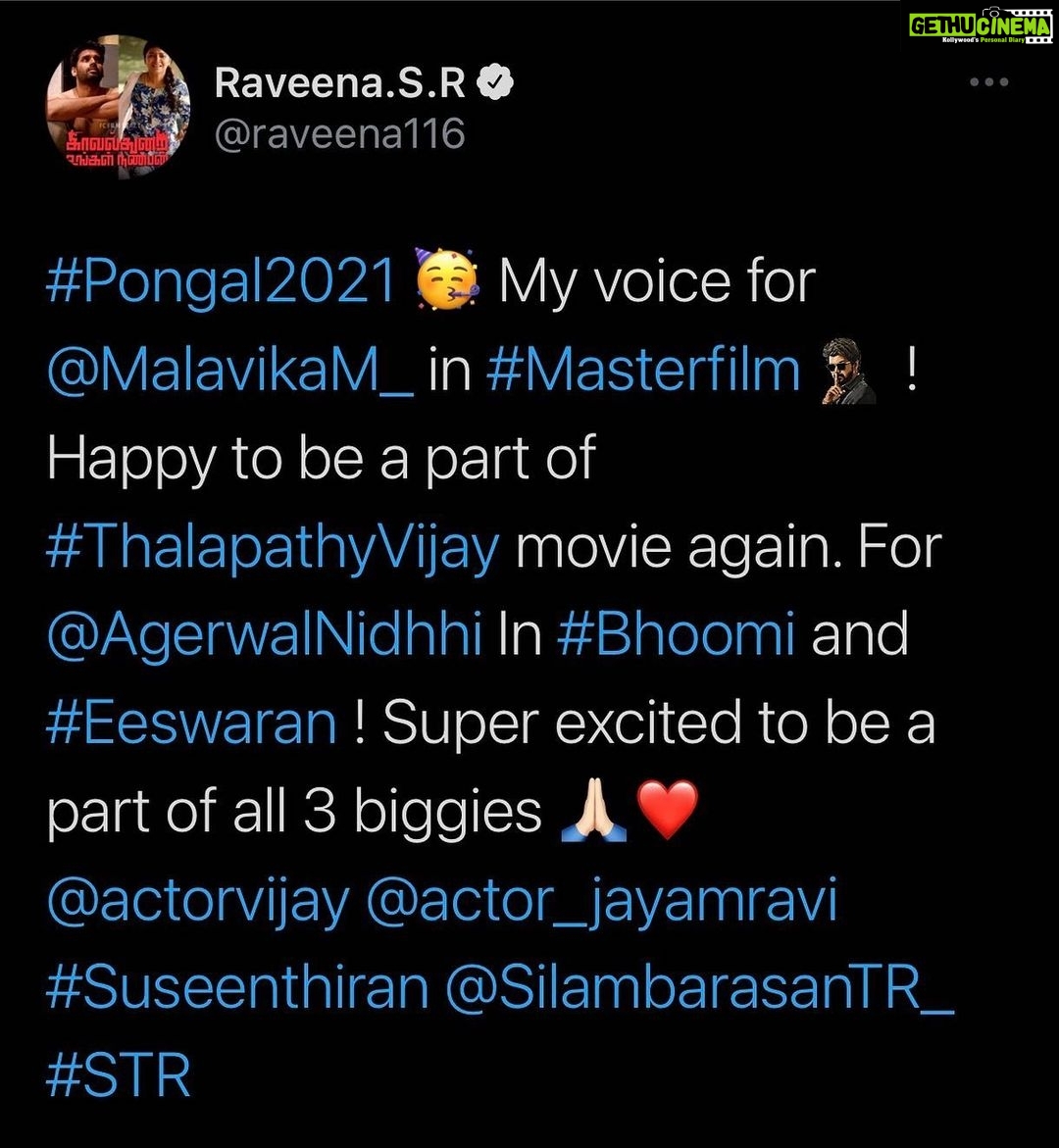Open the #Bhoomi hashtag
This screenshot has width=1059, height=1148.
pos(676,634)
